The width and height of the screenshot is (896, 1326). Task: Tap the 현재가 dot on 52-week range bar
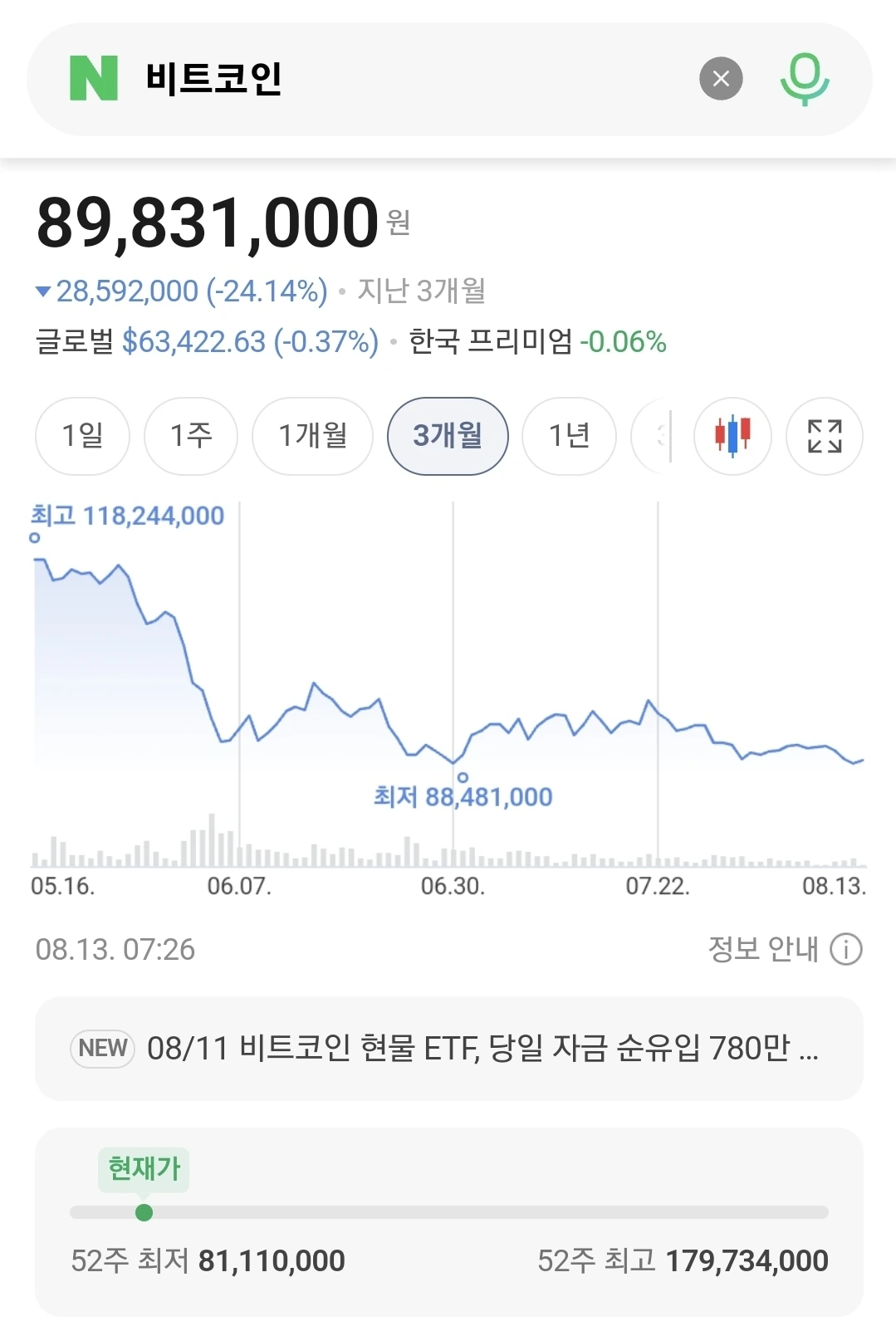(144, 1213)
